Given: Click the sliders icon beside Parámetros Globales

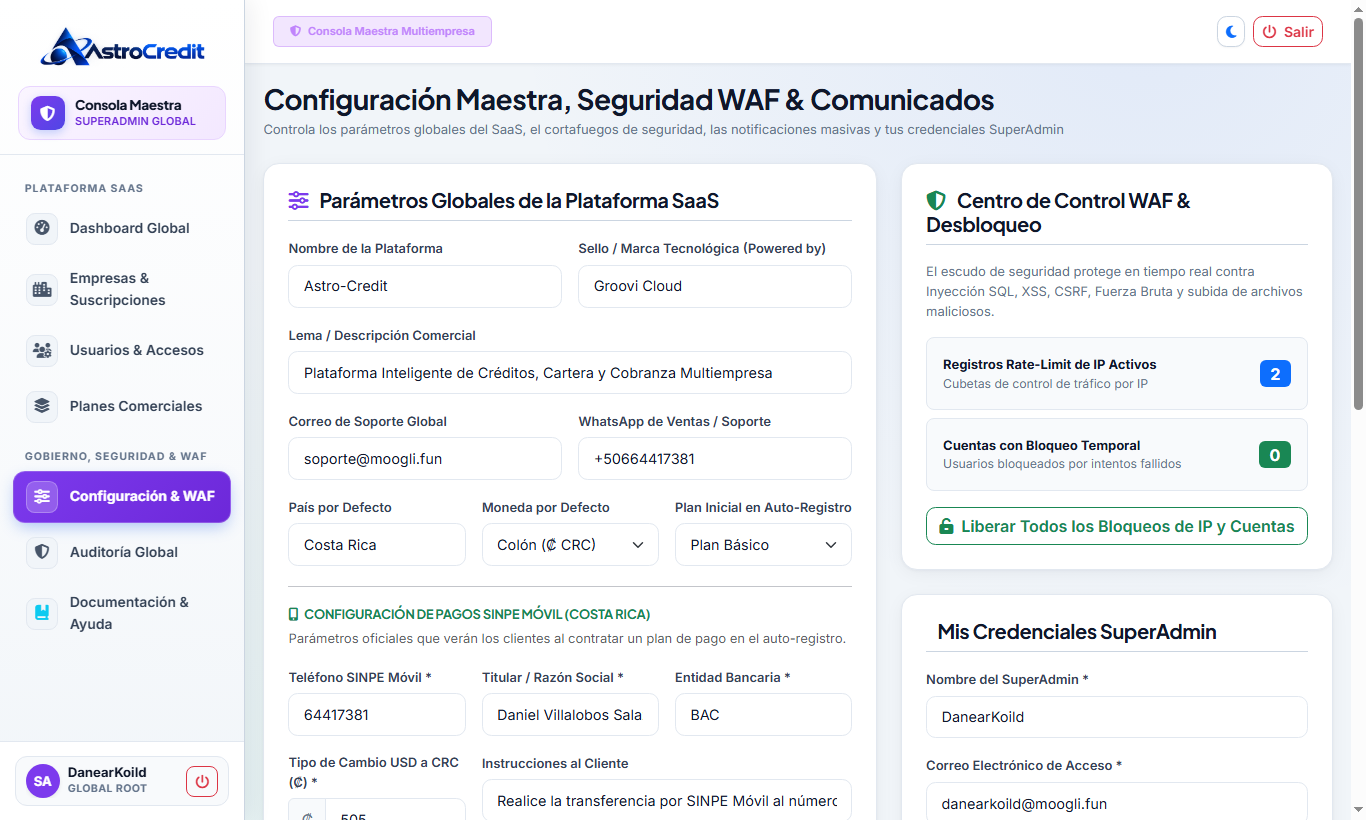Looking at the screenshot, I should point(299,201).
